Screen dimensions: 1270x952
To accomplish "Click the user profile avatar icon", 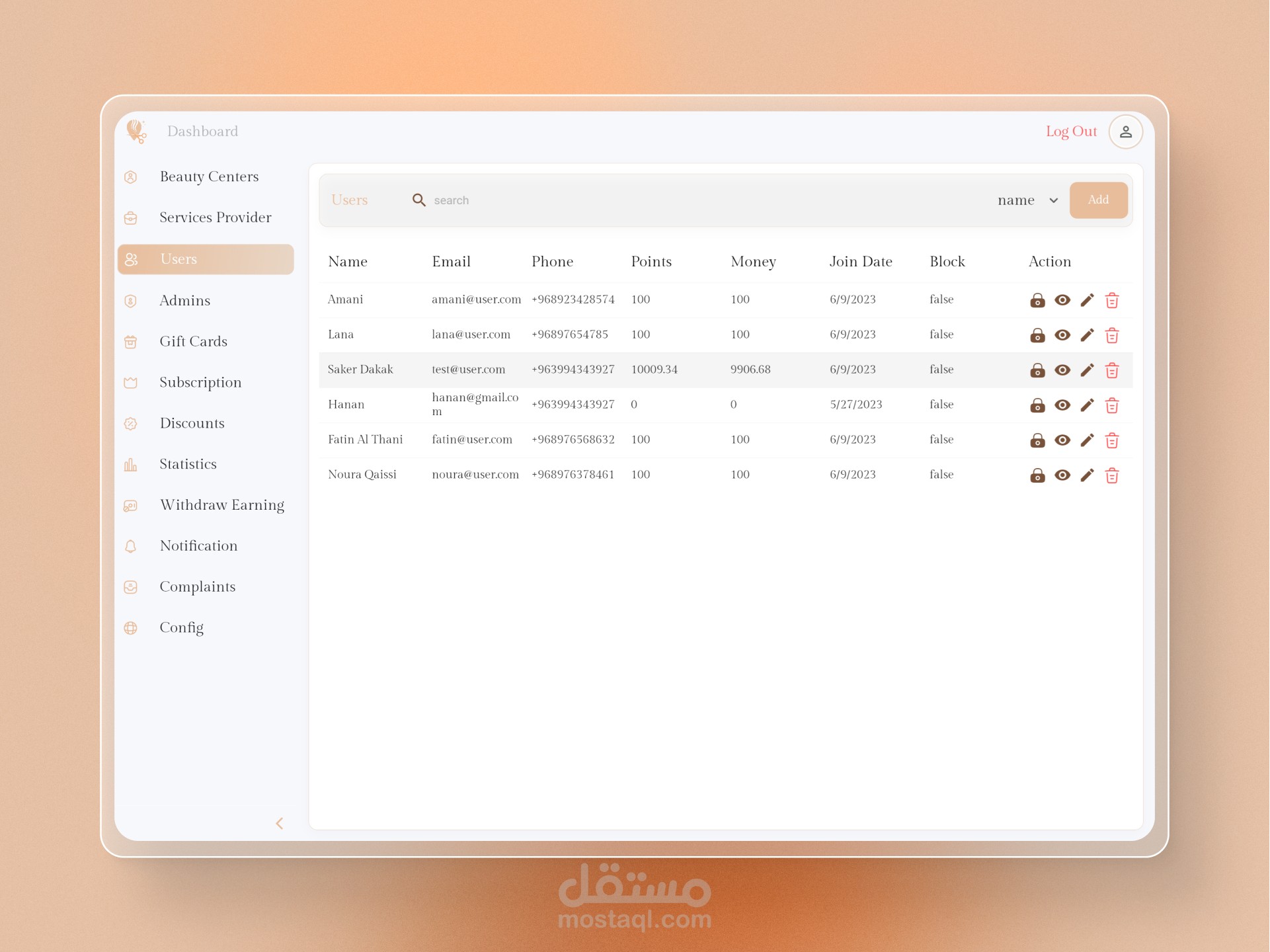I will point(1126,132).
